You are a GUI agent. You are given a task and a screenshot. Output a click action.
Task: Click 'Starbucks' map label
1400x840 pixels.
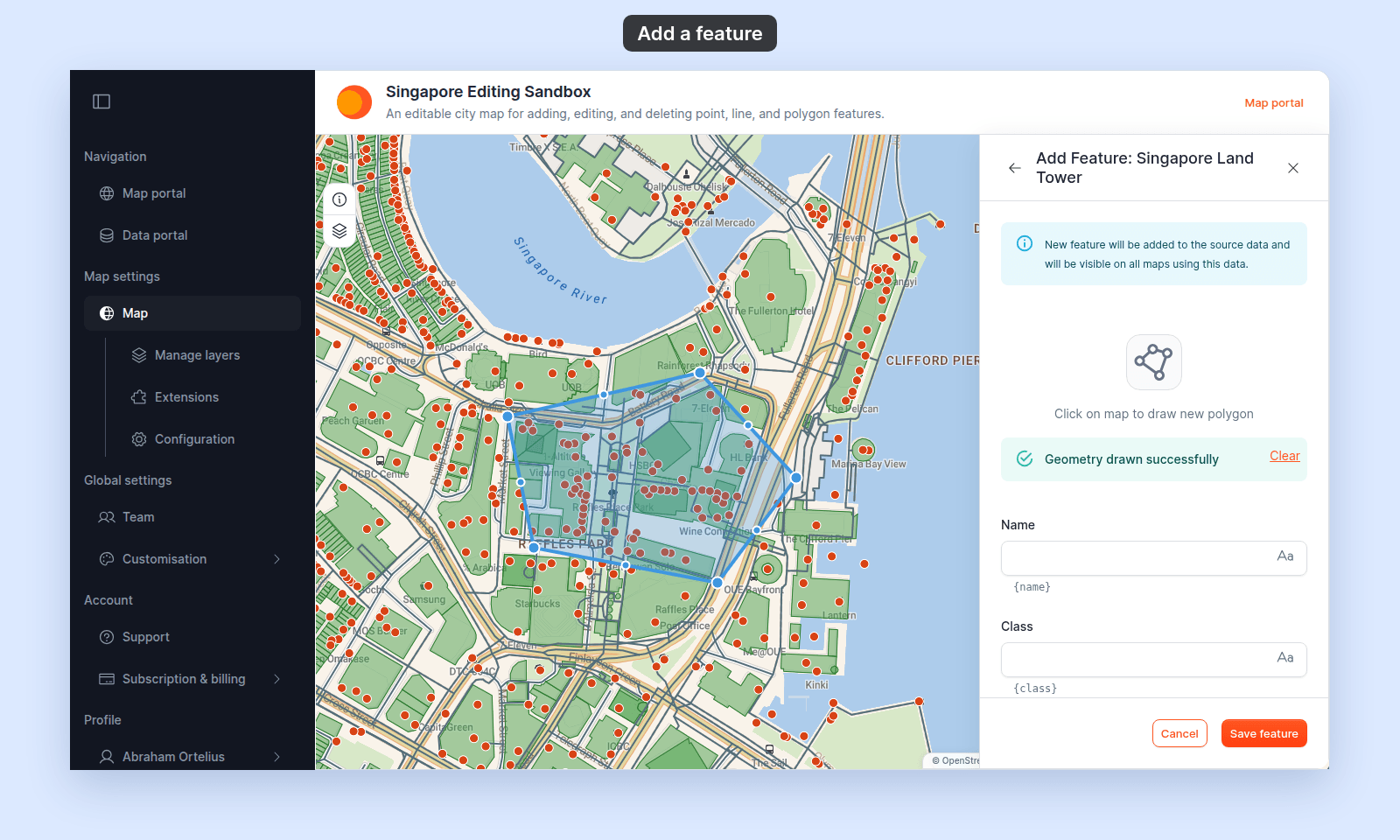pos(537,604)
